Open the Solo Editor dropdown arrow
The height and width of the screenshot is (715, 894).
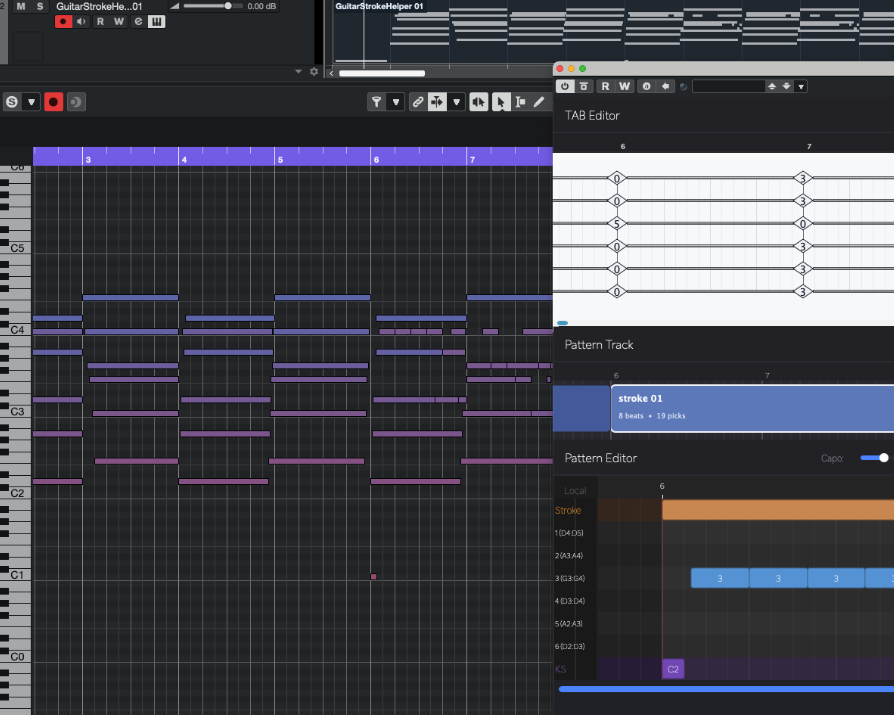pos(32,102)
